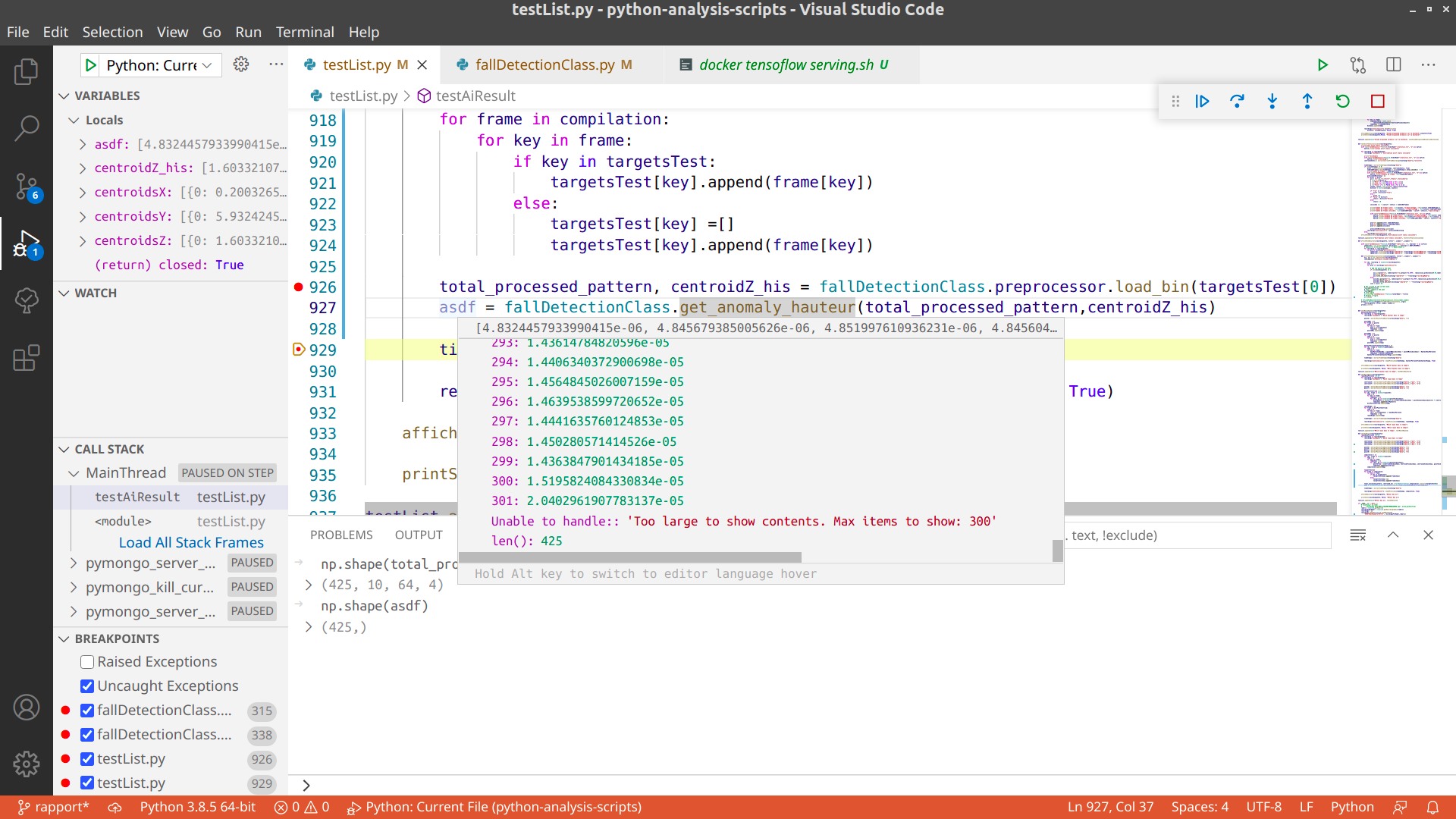Expand the centroidsX variable

(83, 192)
